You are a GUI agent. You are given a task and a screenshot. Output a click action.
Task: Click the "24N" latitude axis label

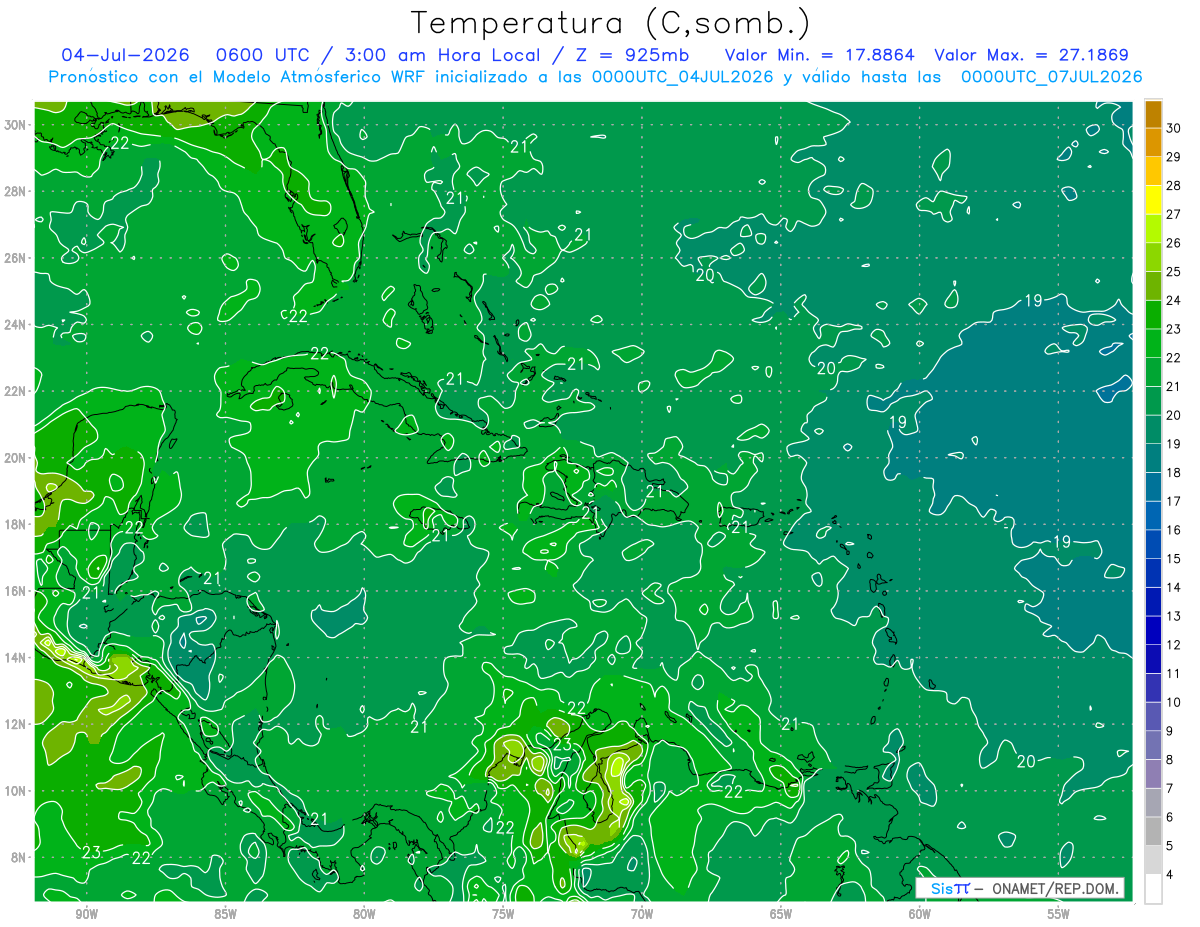(15, 325)
